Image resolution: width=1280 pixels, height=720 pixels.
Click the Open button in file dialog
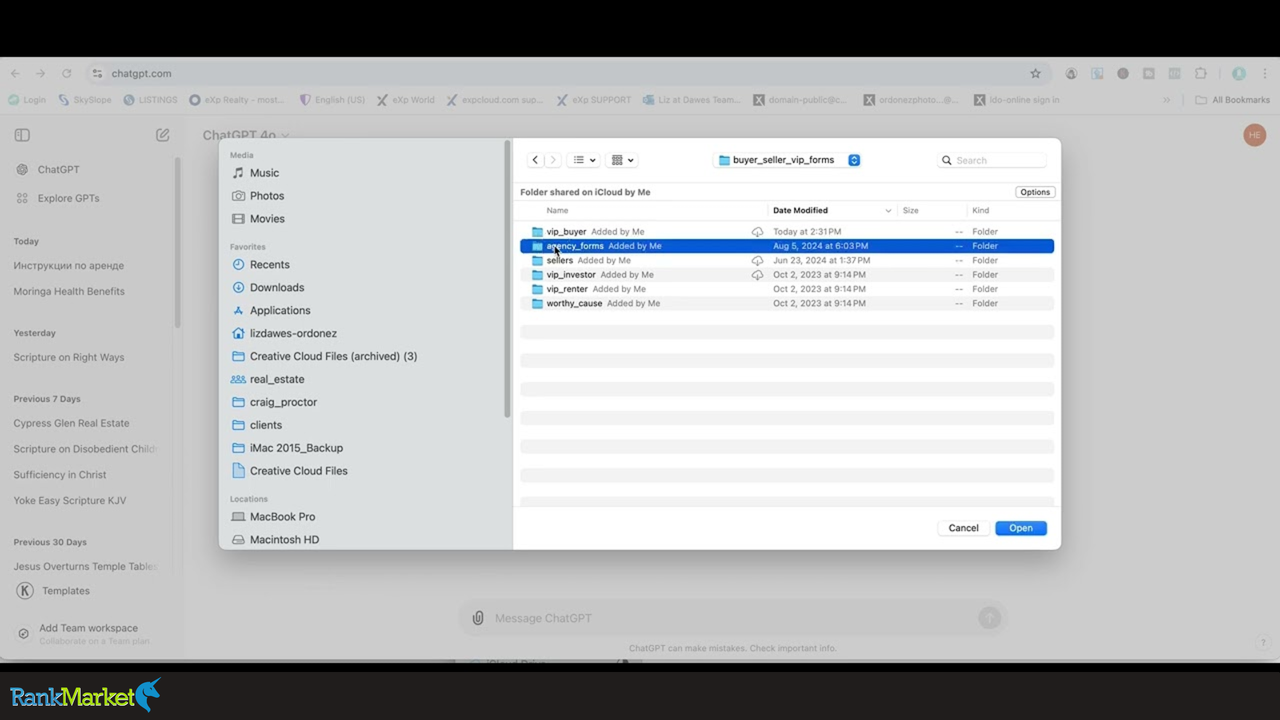coord(1021,528)
